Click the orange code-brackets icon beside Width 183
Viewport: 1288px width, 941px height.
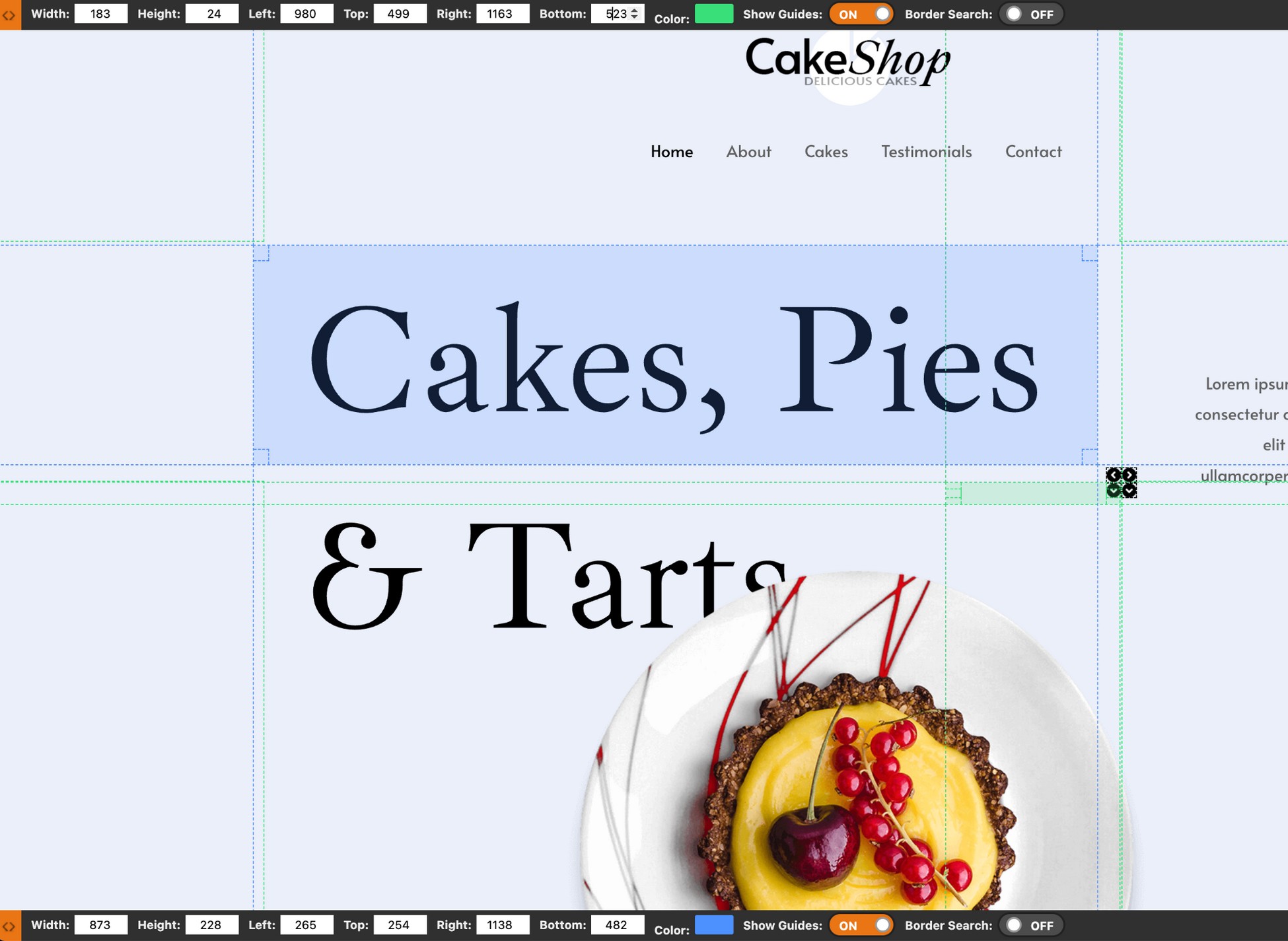click(x=9, y=15)
